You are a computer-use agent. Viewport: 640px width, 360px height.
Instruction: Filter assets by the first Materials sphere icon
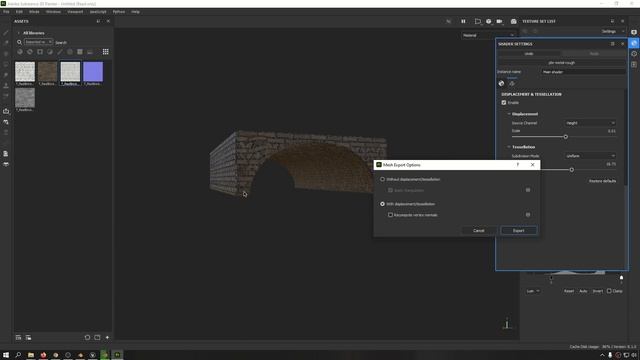click(20, 52)
